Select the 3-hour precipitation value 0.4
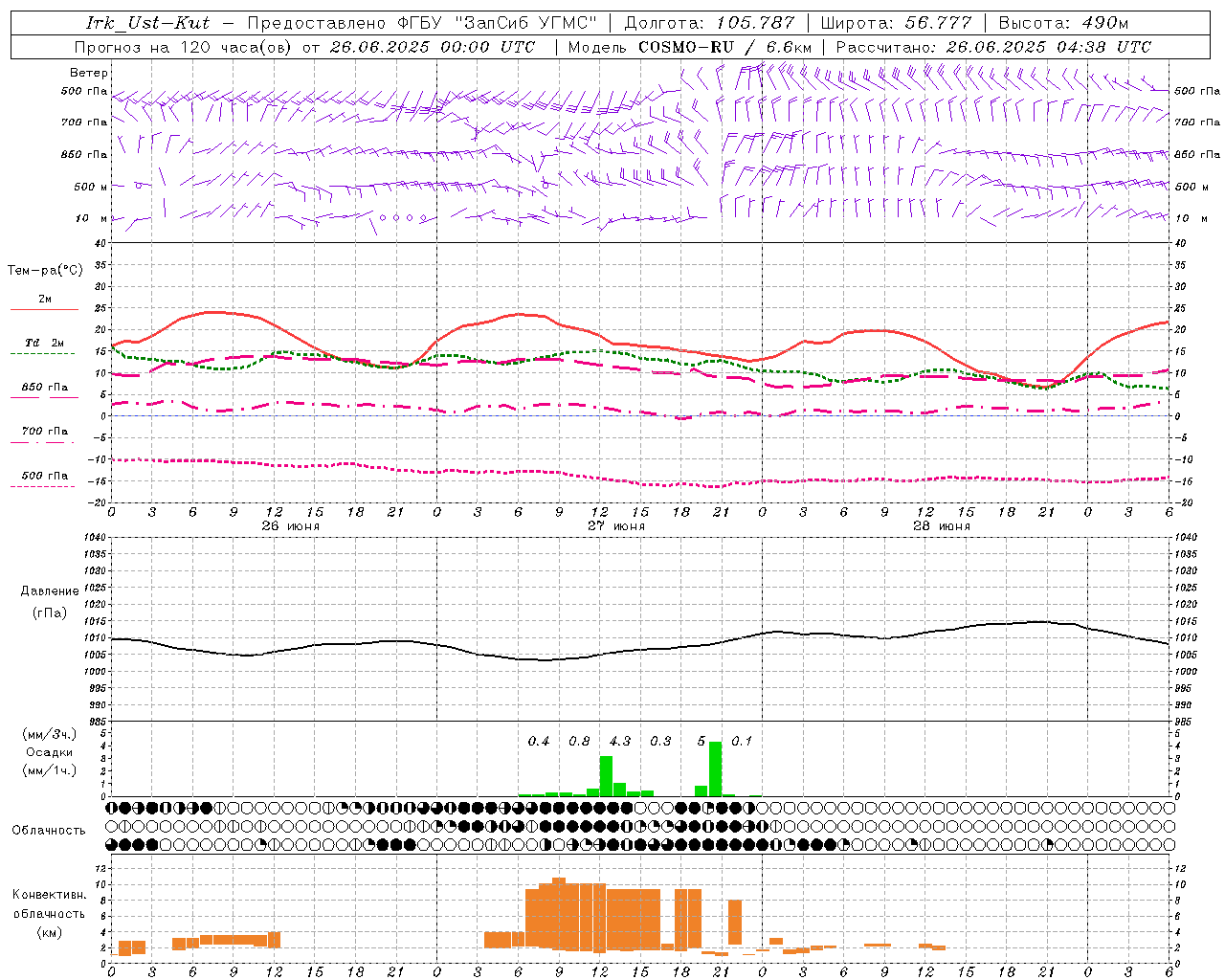 pos(539,742)
